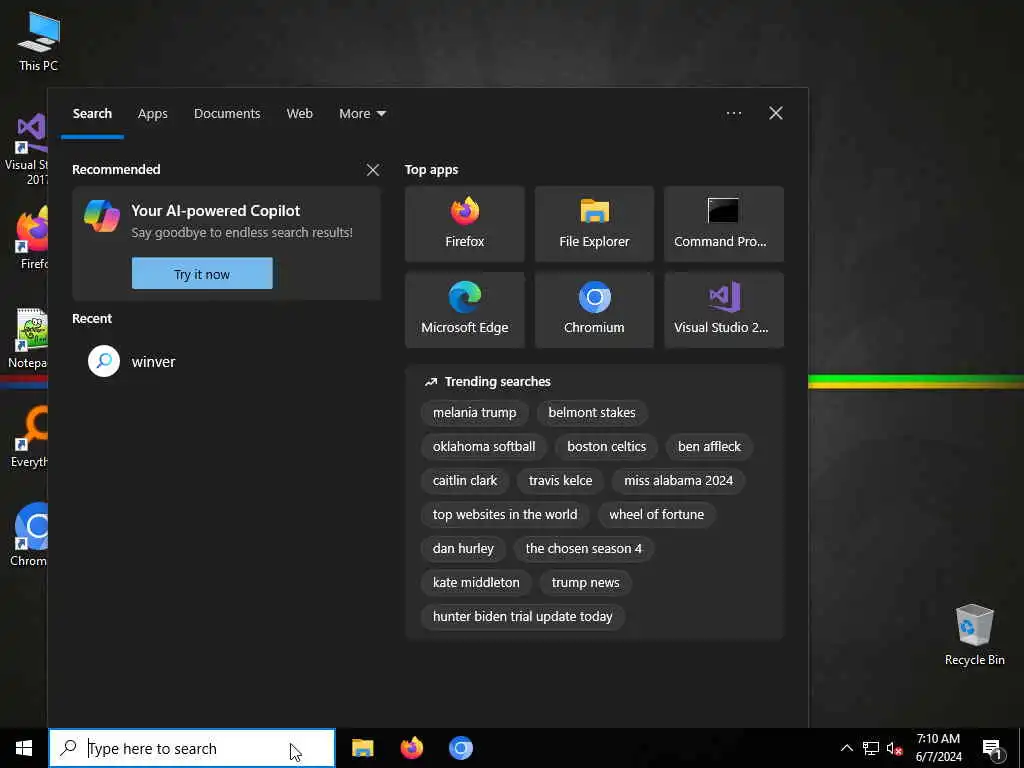Search trending melania trump

pyautogui.click(x=474, y=413)
